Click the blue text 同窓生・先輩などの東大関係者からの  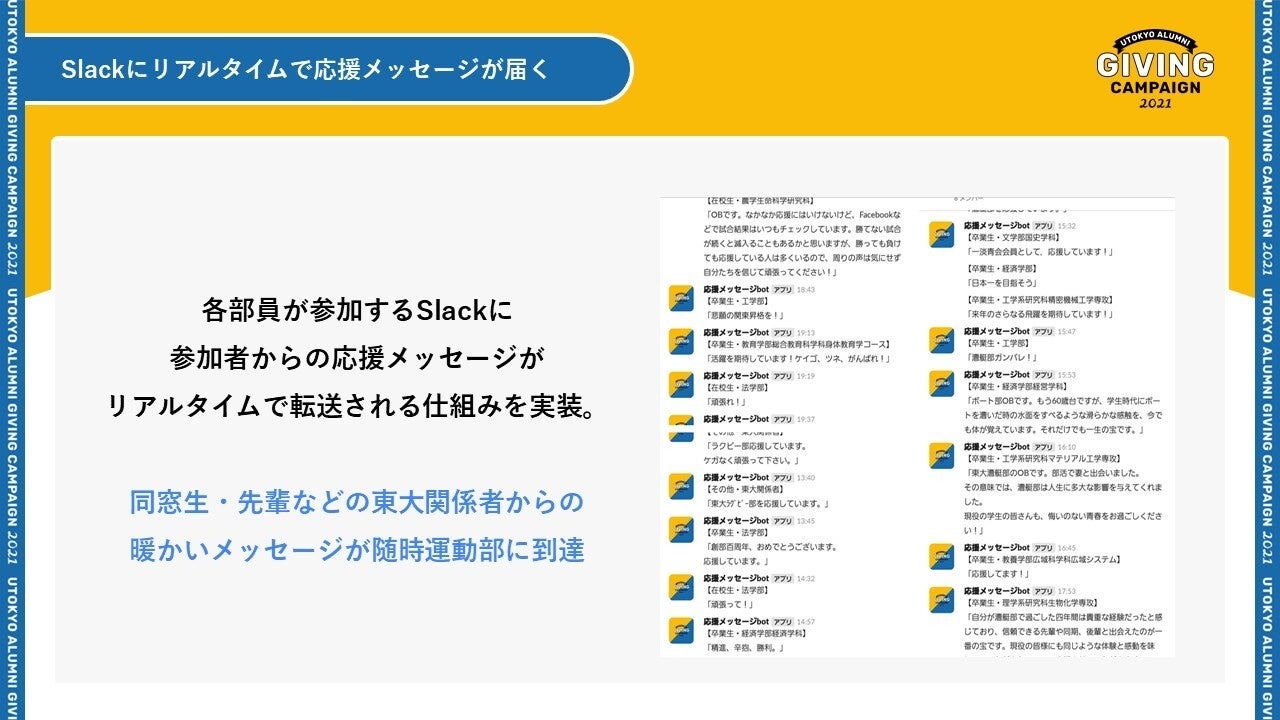coord(356,502)
